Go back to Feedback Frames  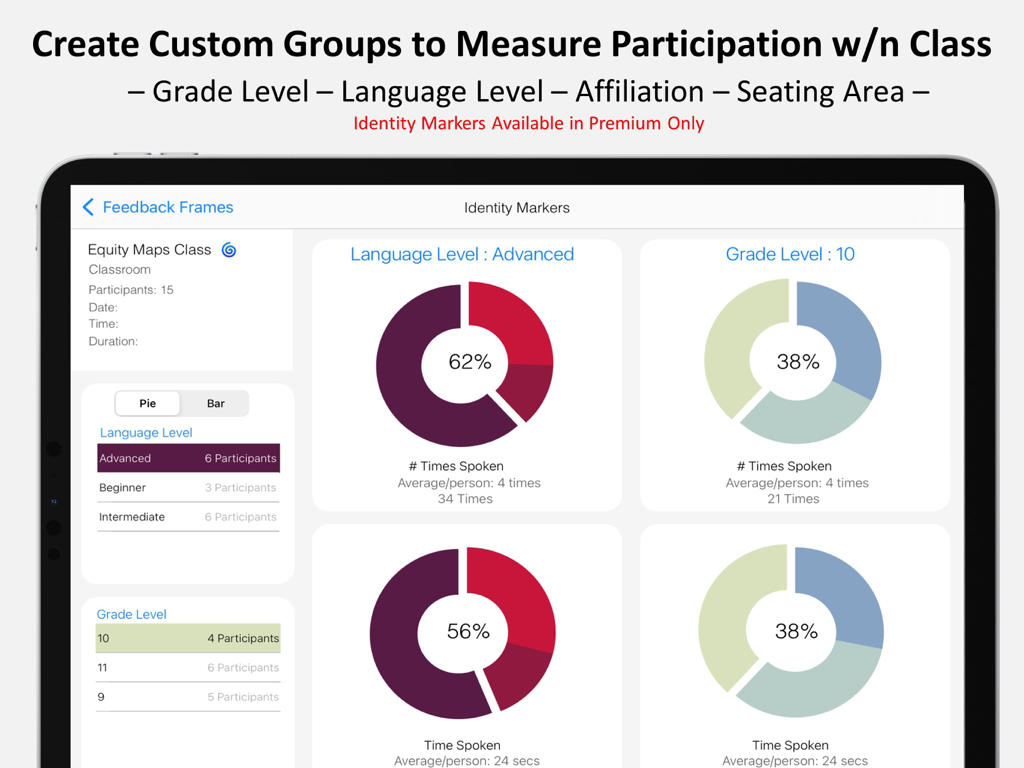coord(167,207)
